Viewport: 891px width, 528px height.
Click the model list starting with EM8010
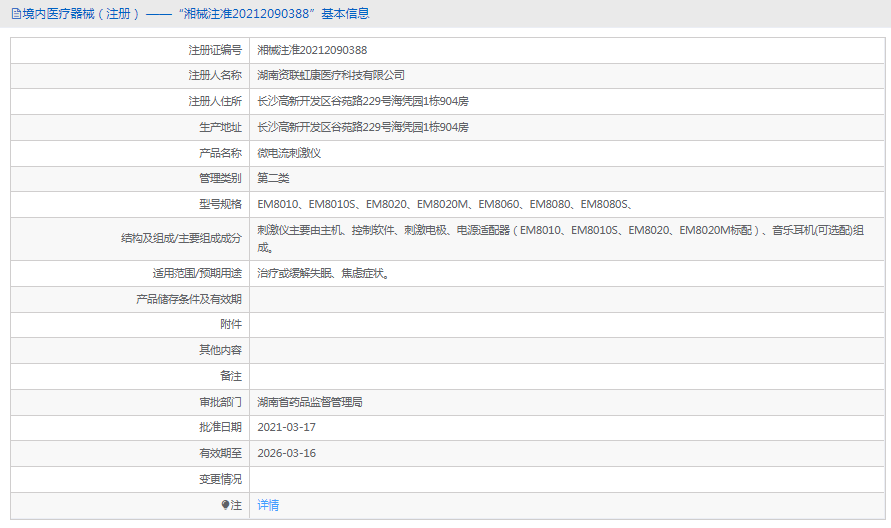tap(446, 204)
